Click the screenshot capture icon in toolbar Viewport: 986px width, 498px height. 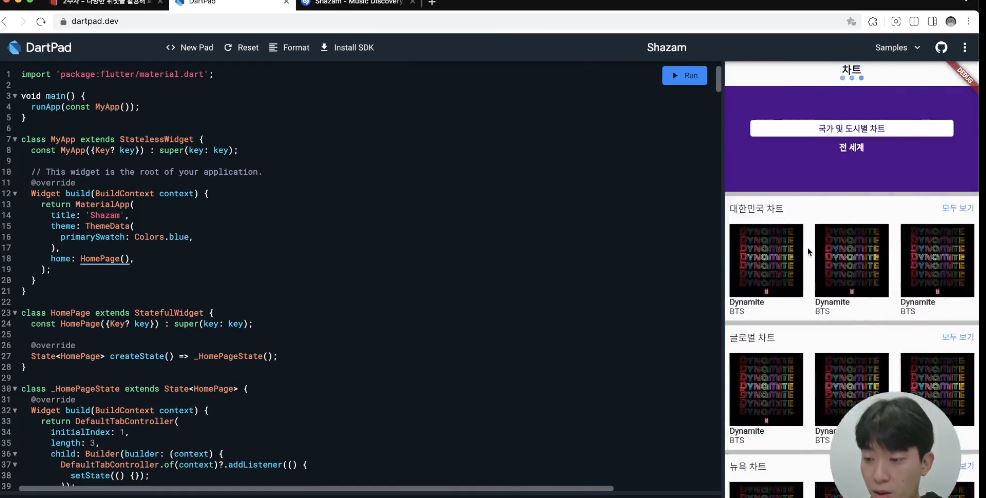click(896, 21)
